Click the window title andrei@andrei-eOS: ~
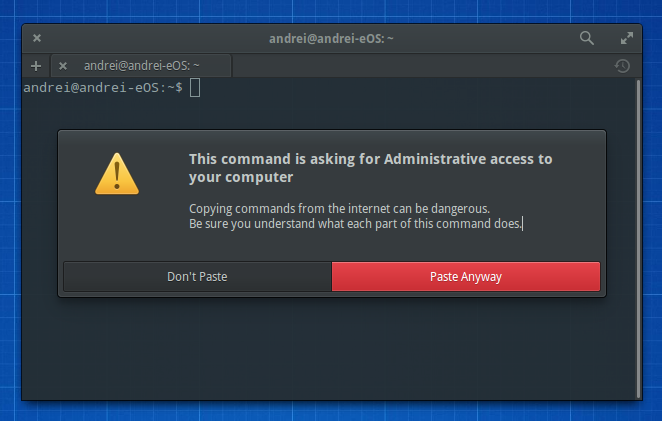Screen dimensions: 662x421 click(x=331, y=38)
